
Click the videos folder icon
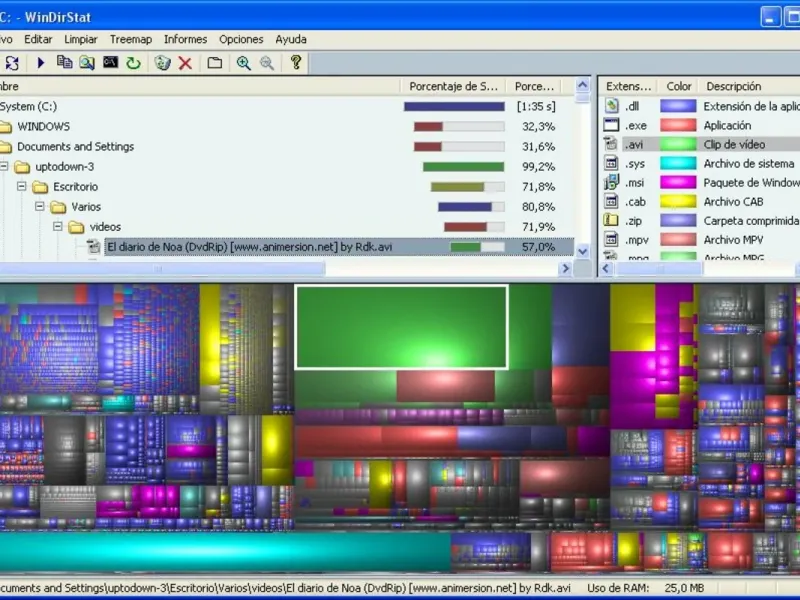pyautogui.click(x=77, y=227)
